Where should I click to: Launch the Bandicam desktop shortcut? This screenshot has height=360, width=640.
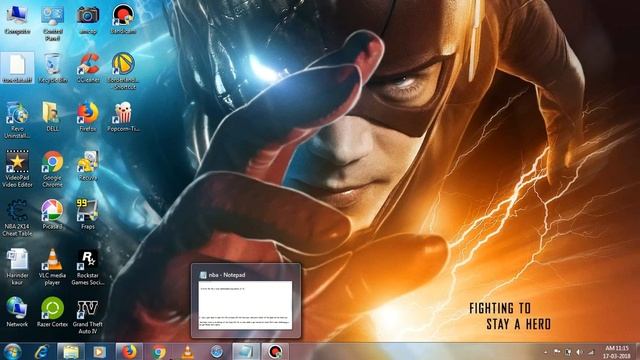coord(123,19)
